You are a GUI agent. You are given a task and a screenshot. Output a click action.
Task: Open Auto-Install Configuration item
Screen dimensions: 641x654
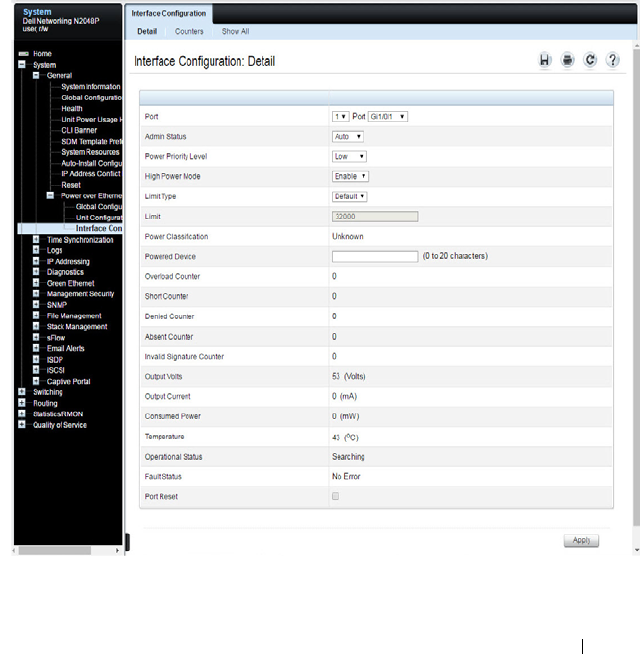point(92,163)
